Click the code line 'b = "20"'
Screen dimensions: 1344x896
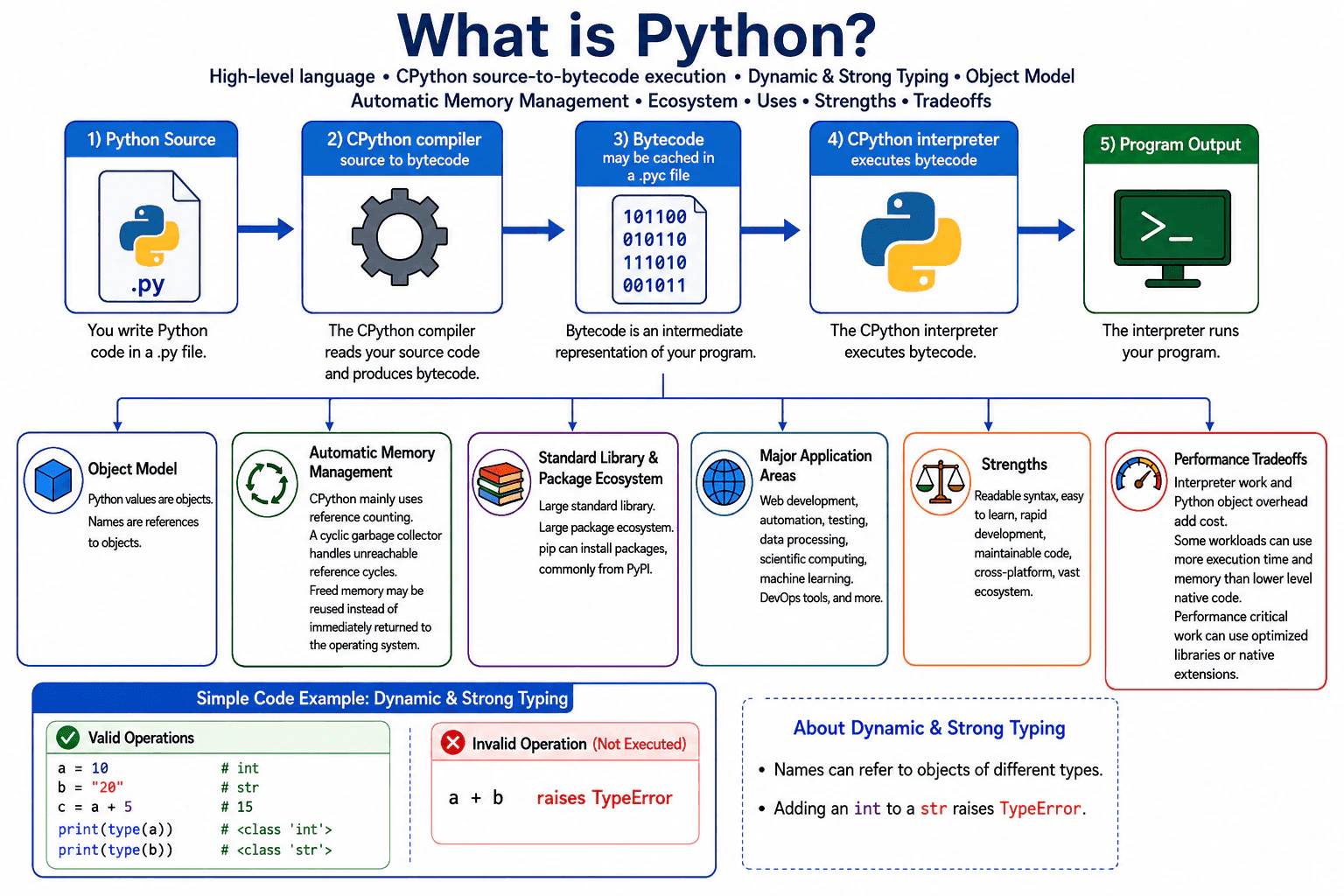(x=90, y=787)
